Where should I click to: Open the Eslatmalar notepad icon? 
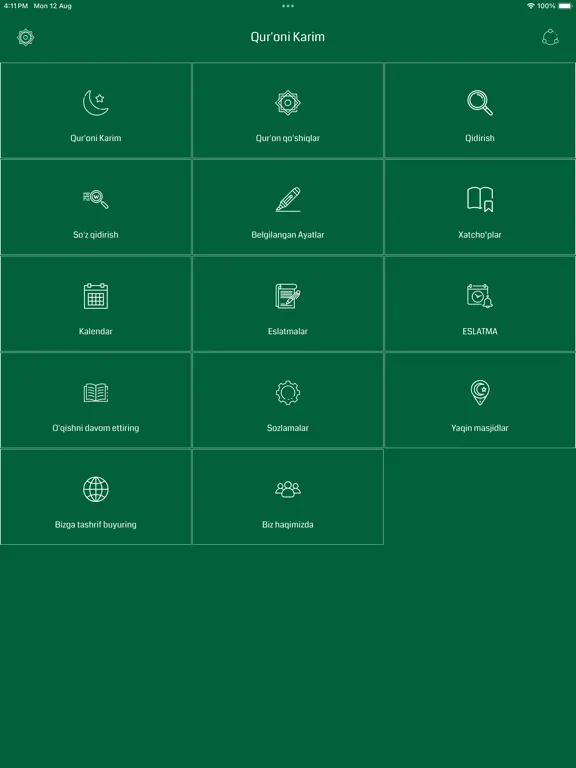click(288, 296)
